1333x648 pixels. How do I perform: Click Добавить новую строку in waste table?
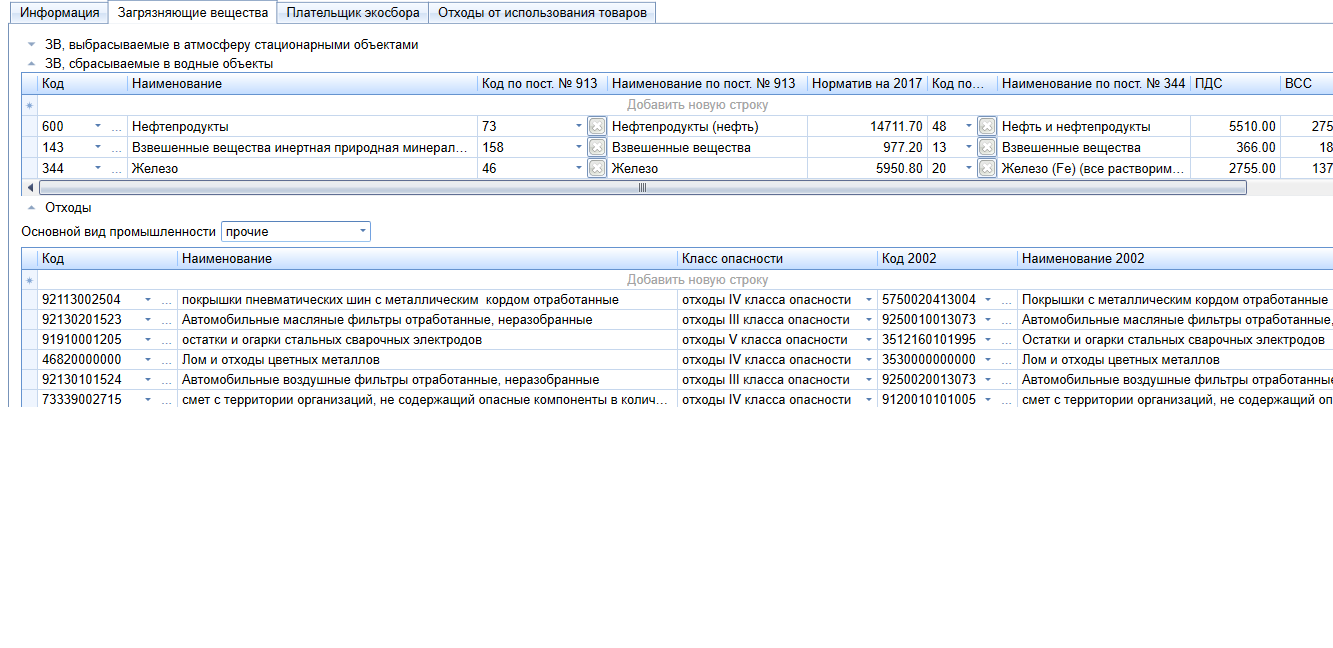coord(697,280)
